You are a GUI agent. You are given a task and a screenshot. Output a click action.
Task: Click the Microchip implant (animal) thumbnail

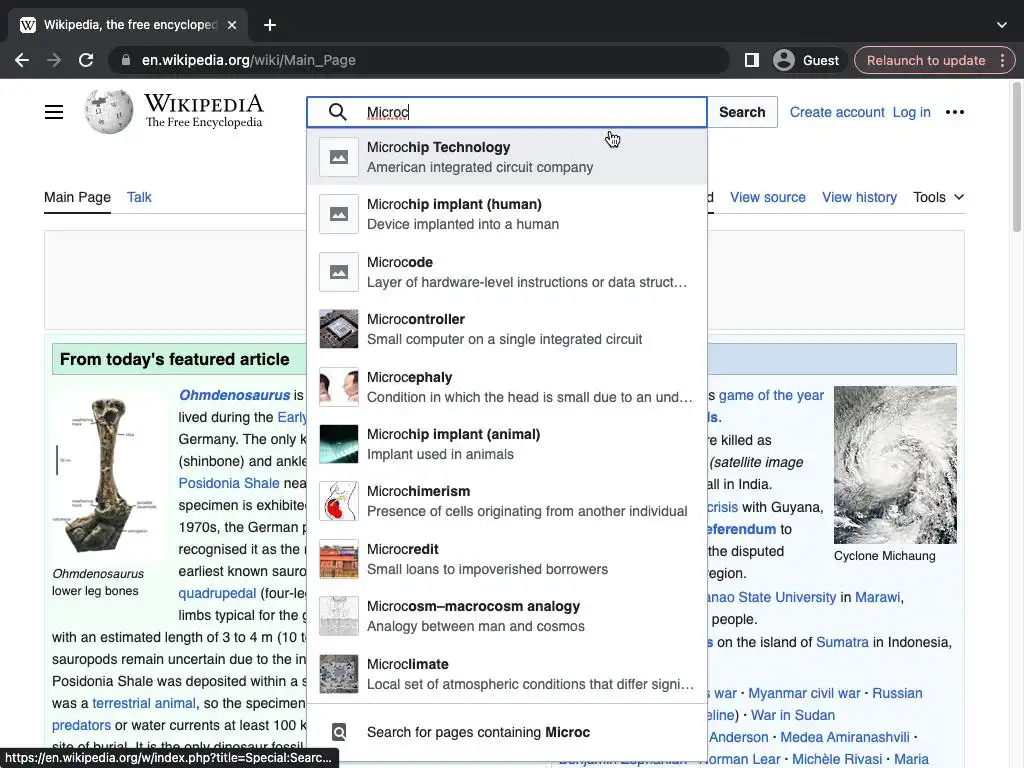pyautogui.click(x=338, y=444)
